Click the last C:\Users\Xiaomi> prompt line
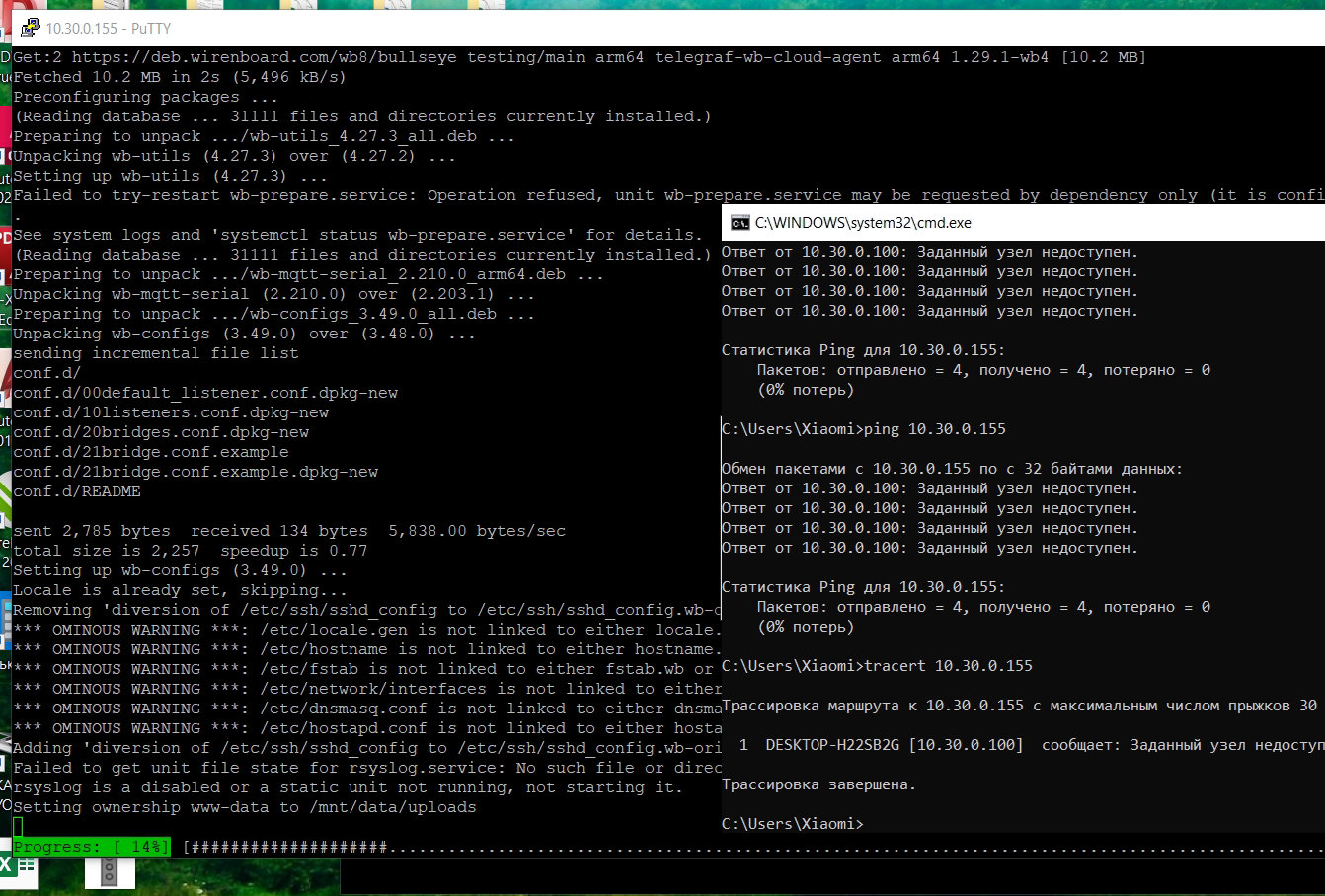The image size is (1325, 896). point(793,824)
